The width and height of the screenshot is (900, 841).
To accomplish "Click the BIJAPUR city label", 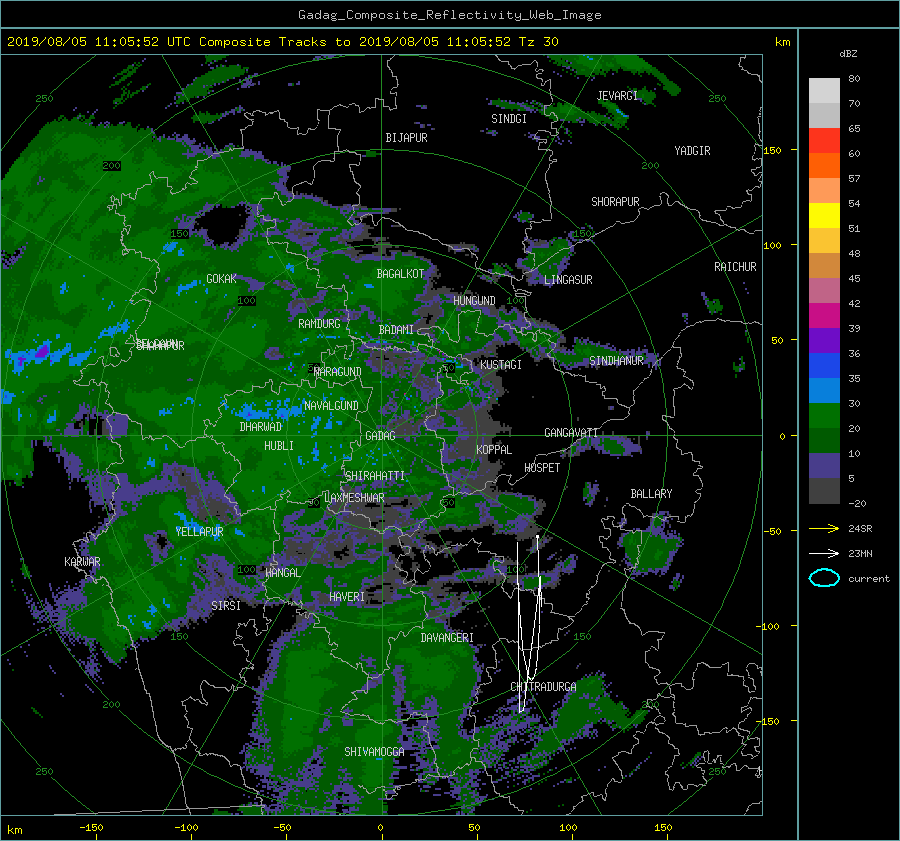I will 406,138.
